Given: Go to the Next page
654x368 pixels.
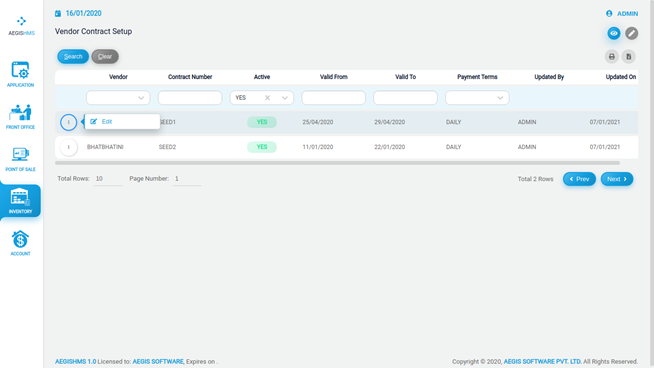Looking at the screenshot, I should (x=617, y=179).
